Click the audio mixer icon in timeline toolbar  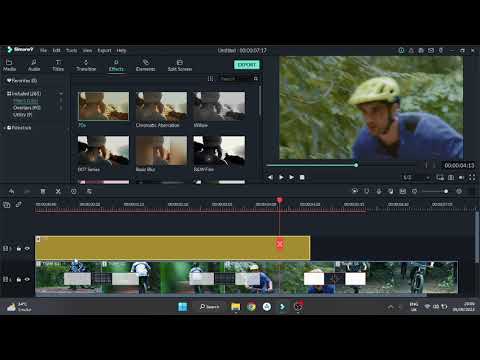coord(390,191)
